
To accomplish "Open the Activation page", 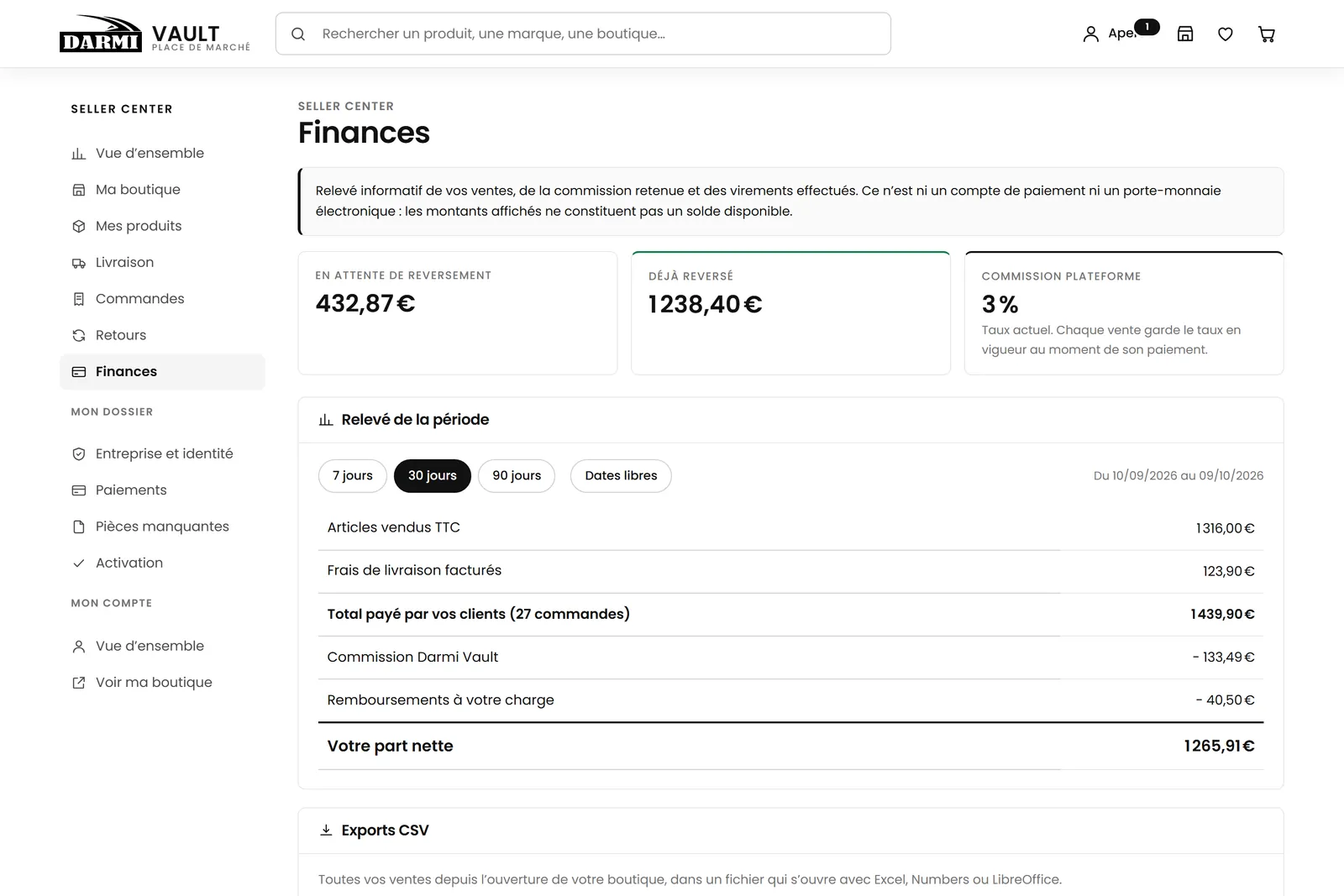I will tap(162, 563).
